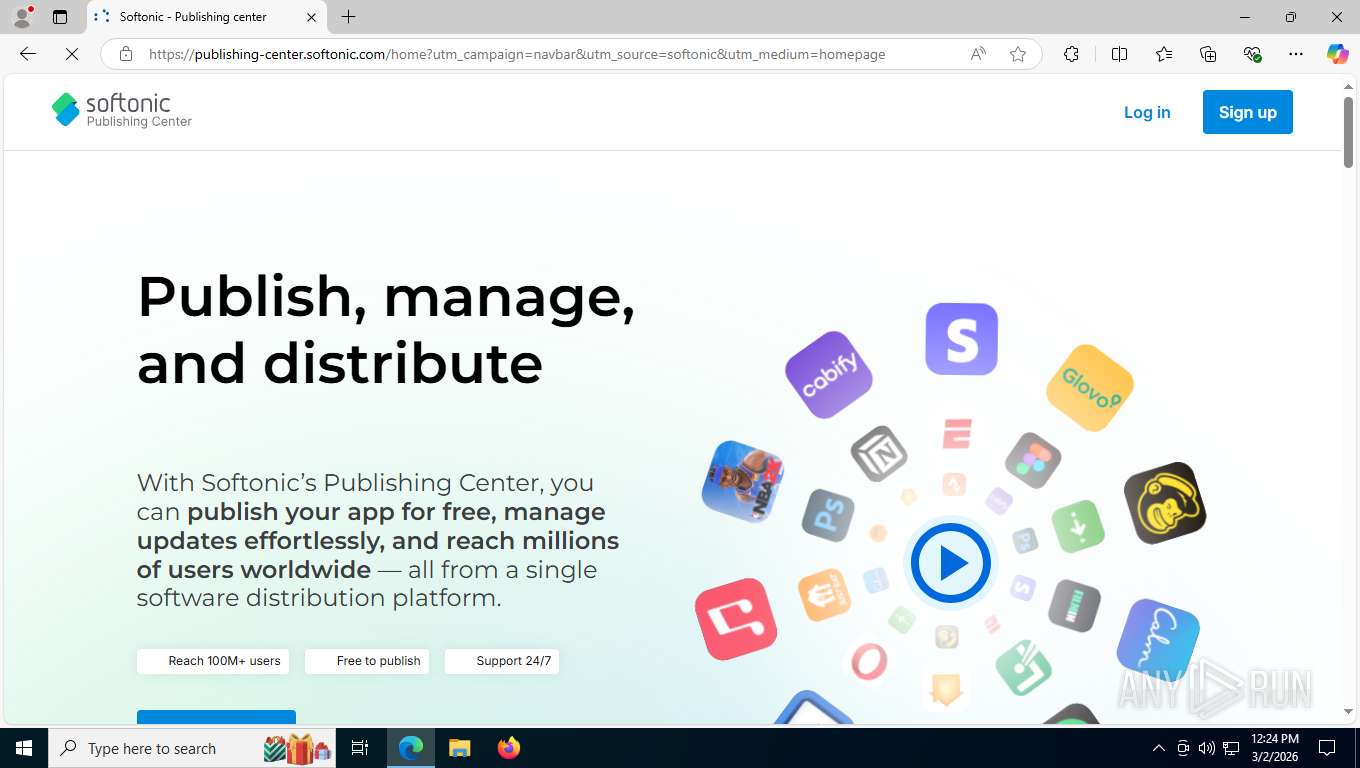Click the purple S app icon
Image resolution: width=1360 pixels, height=768 pixels.
[961, 339]
